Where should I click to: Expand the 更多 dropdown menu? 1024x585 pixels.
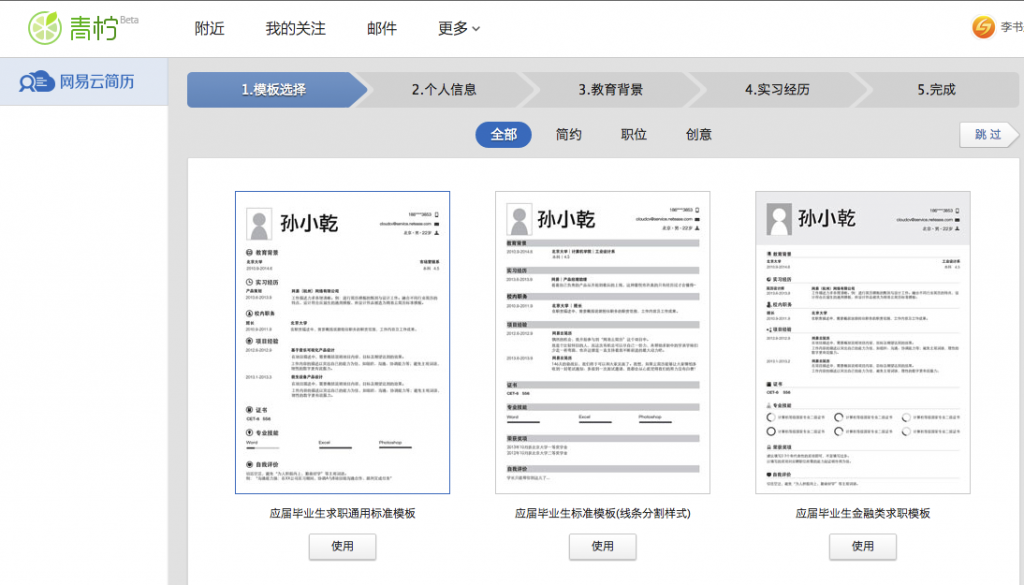(459, 28)
